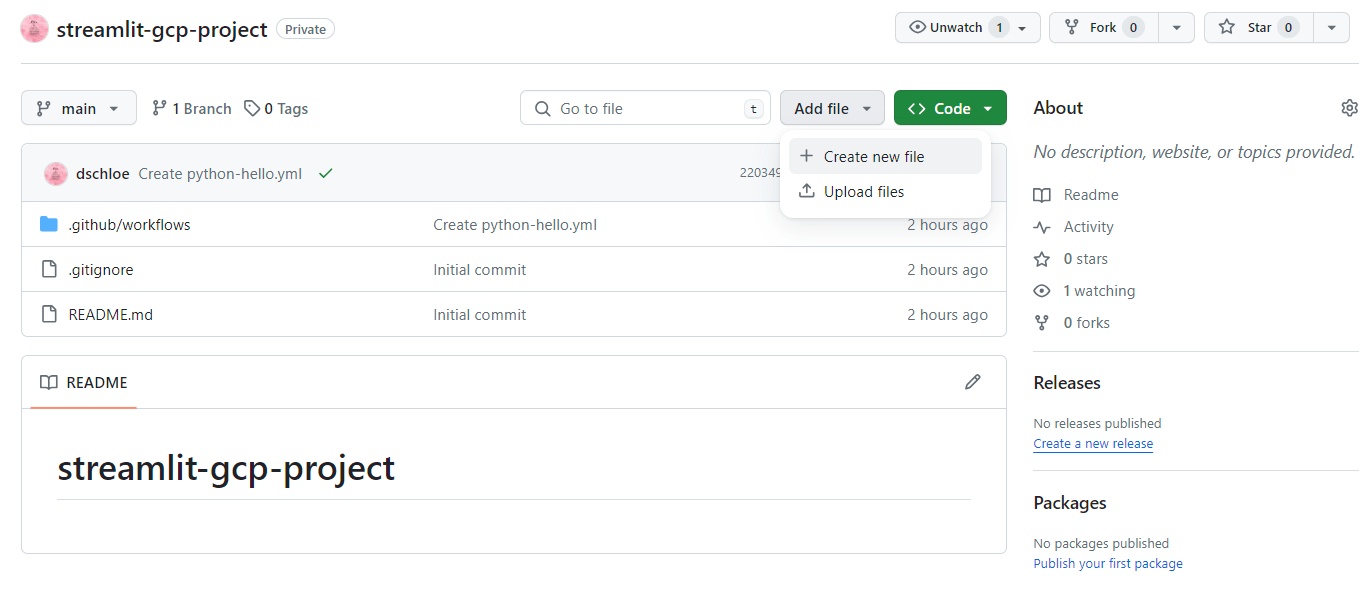
Task: Click the Activity pulse icon
Action: (1043, 226)
